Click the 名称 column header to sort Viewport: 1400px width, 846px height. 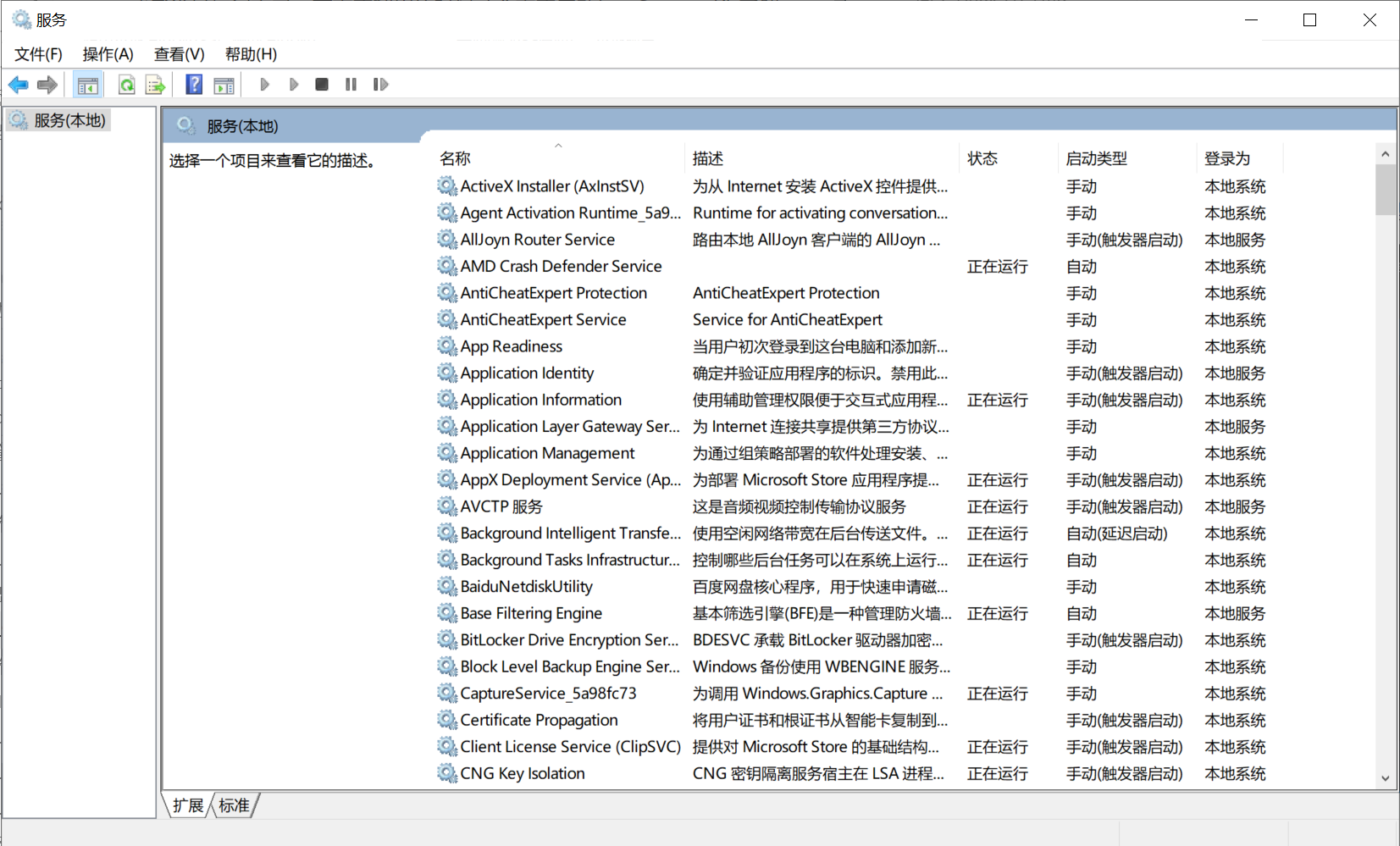455,158
